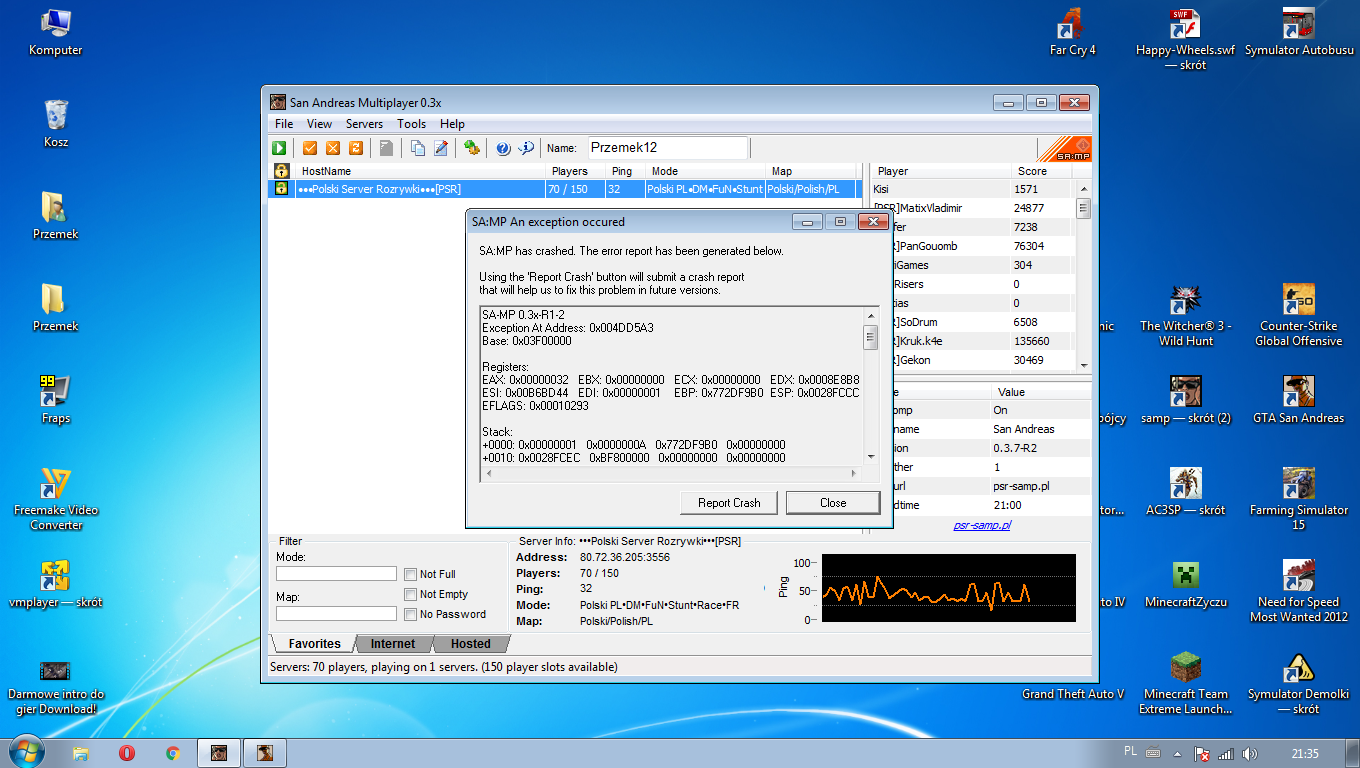This screenshot has height=768, width=1360.
Task: Open the Settings gear icon in toolbar
Action: [471, 148]
